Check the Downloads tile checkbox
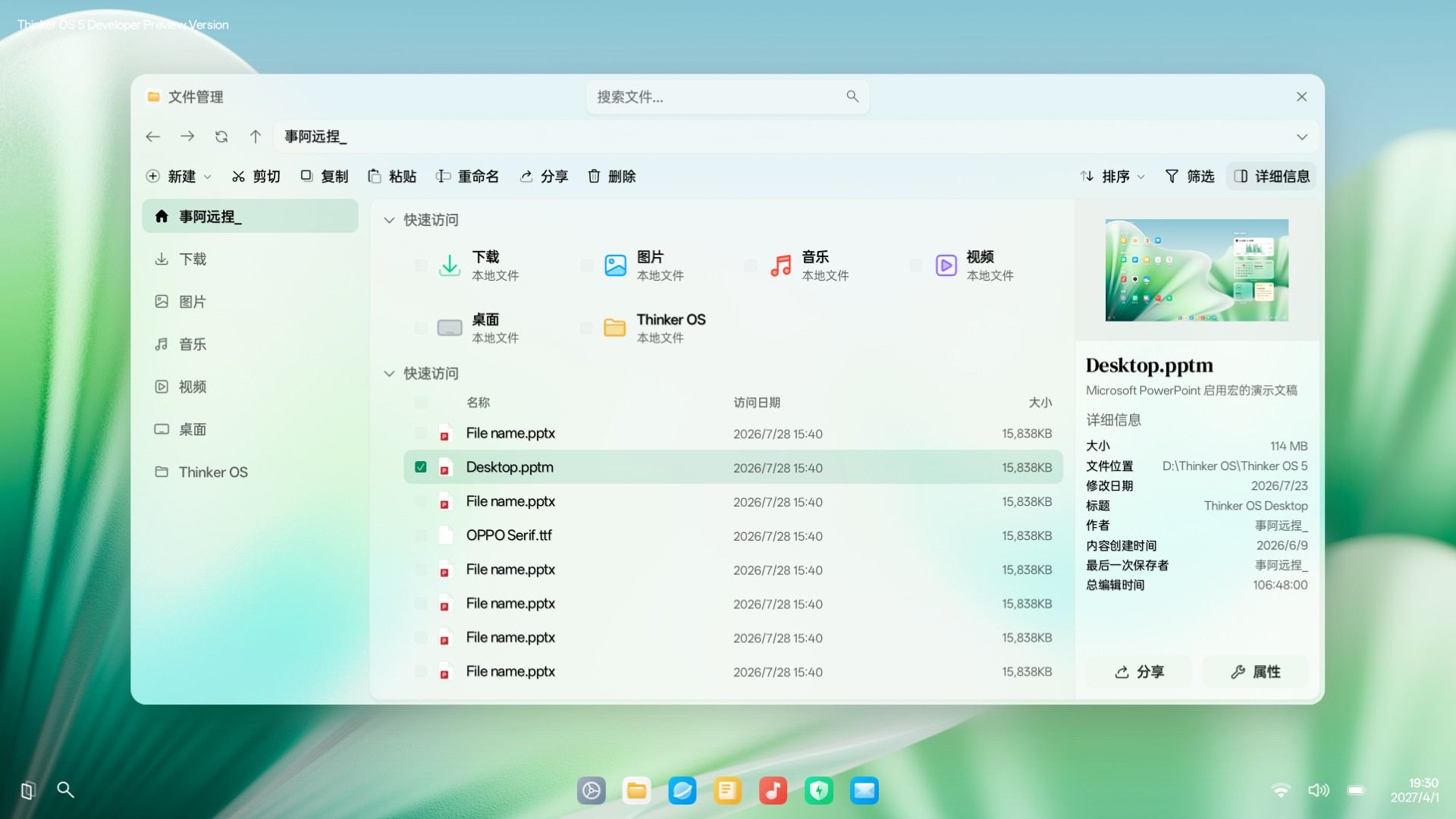Viewport: 1456px width, 819px height. pyautogui.click(x=421, y=265)
